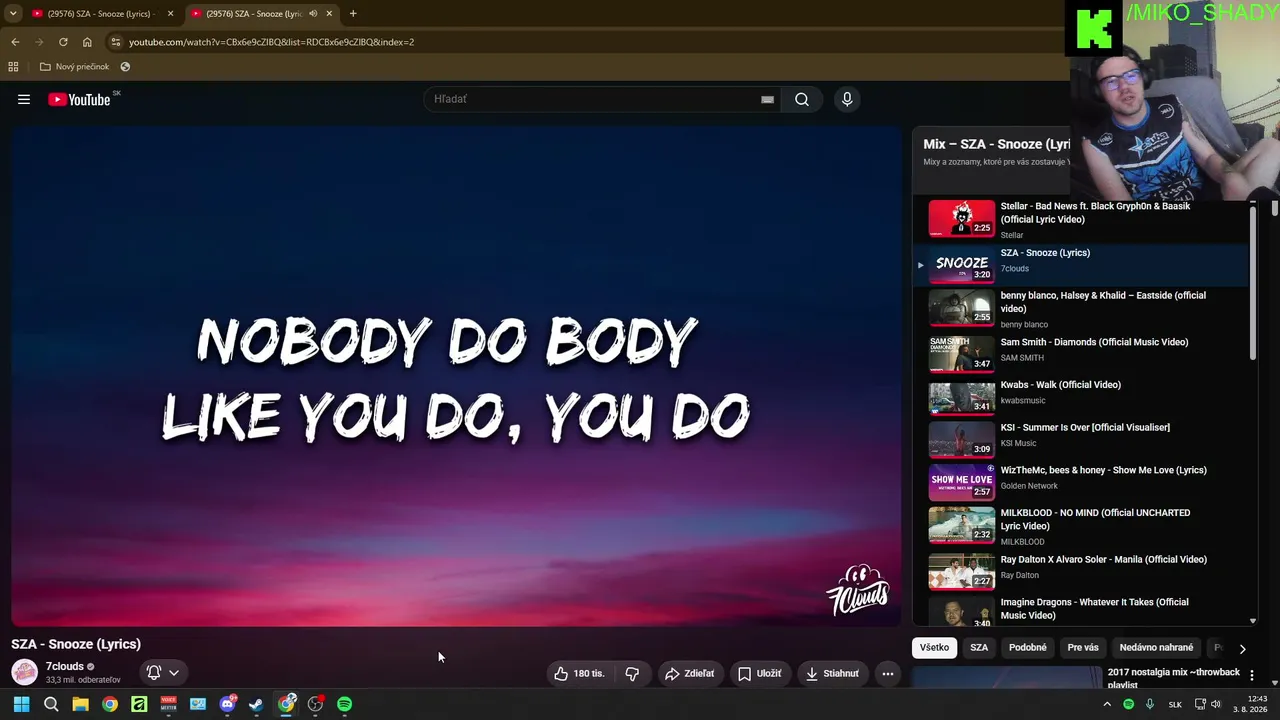
Task: Open the Nový priečinok bookmarks folder
Action: (x=74, y=67)
